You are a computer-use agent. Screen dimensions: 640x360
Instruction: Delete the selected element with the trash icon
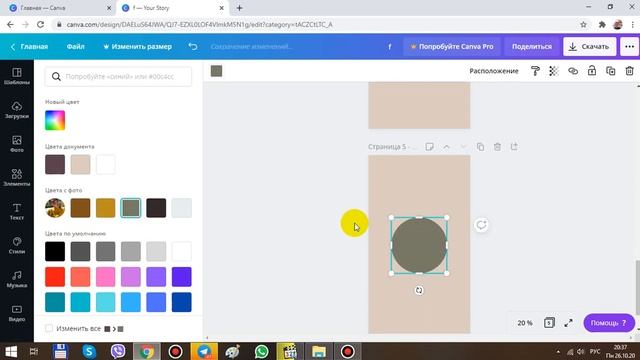click(x=629, y=71)
